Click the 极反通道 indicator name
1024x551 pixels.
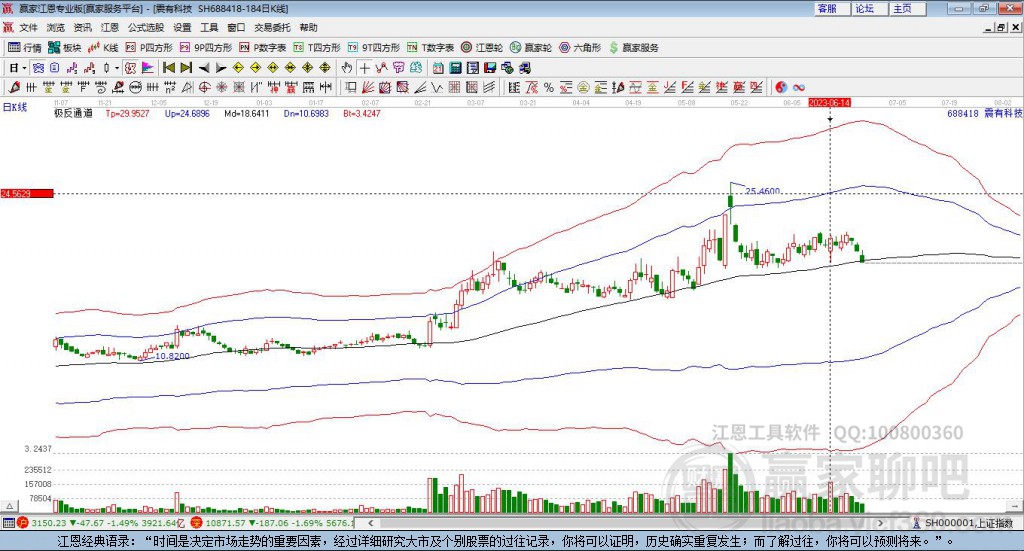coord(73,113)
